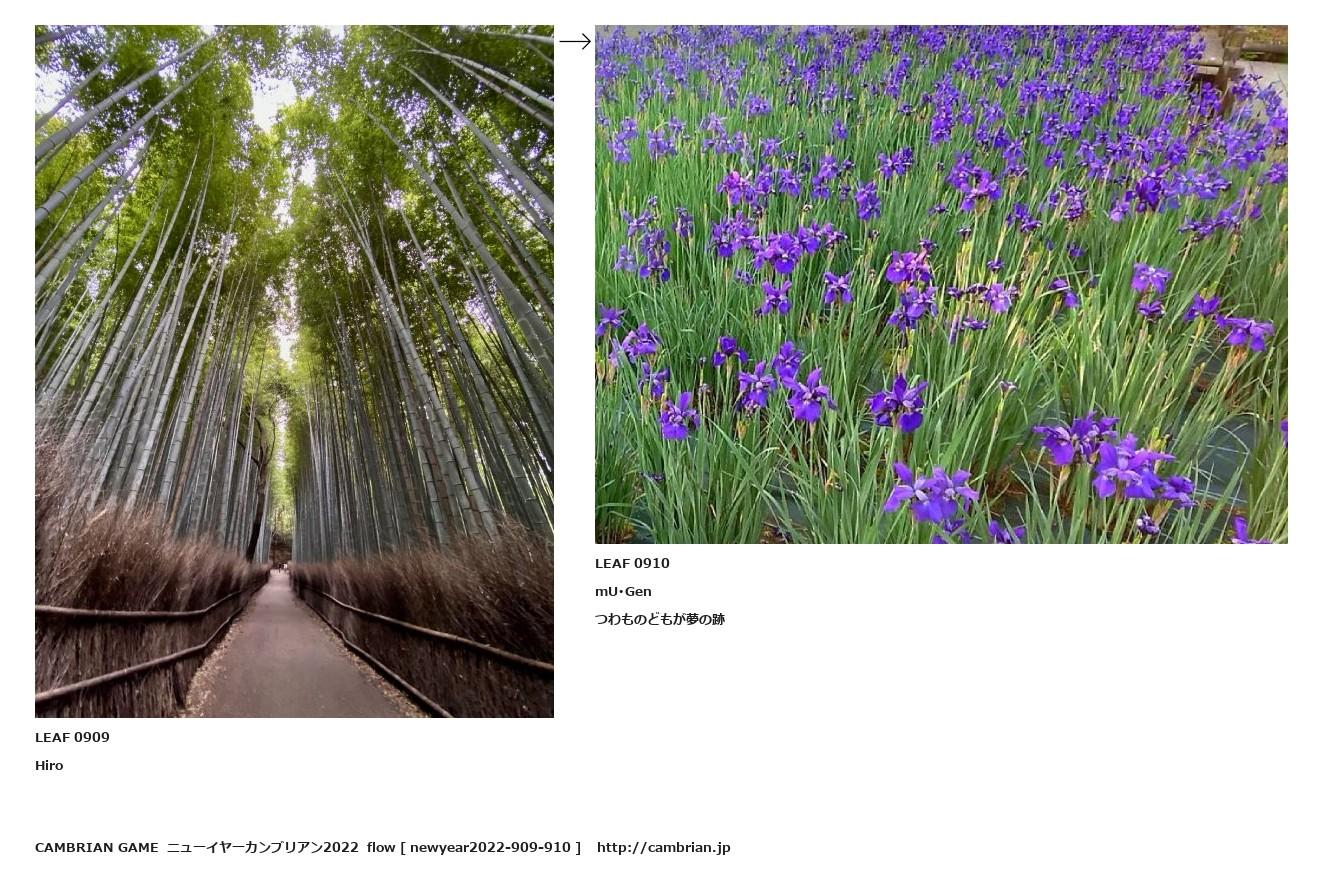Click the LEAF 0909 label

click(72, 737)
